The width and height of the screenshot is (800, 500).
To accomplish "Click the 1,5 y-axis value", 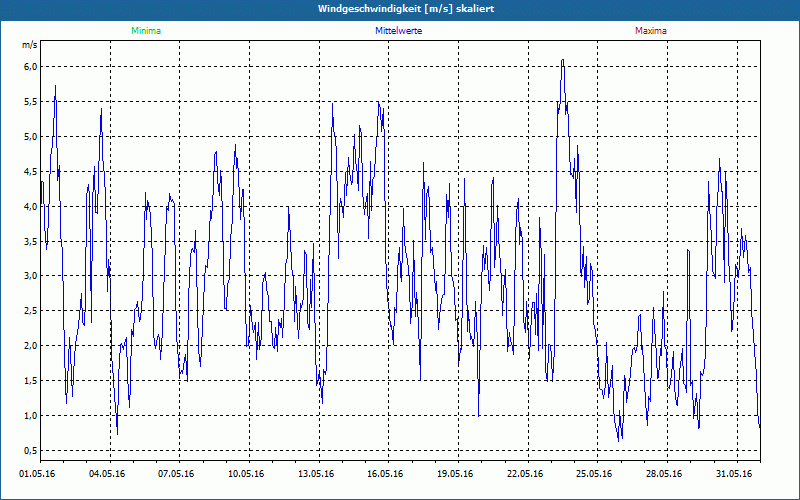I will coord(31,381).
